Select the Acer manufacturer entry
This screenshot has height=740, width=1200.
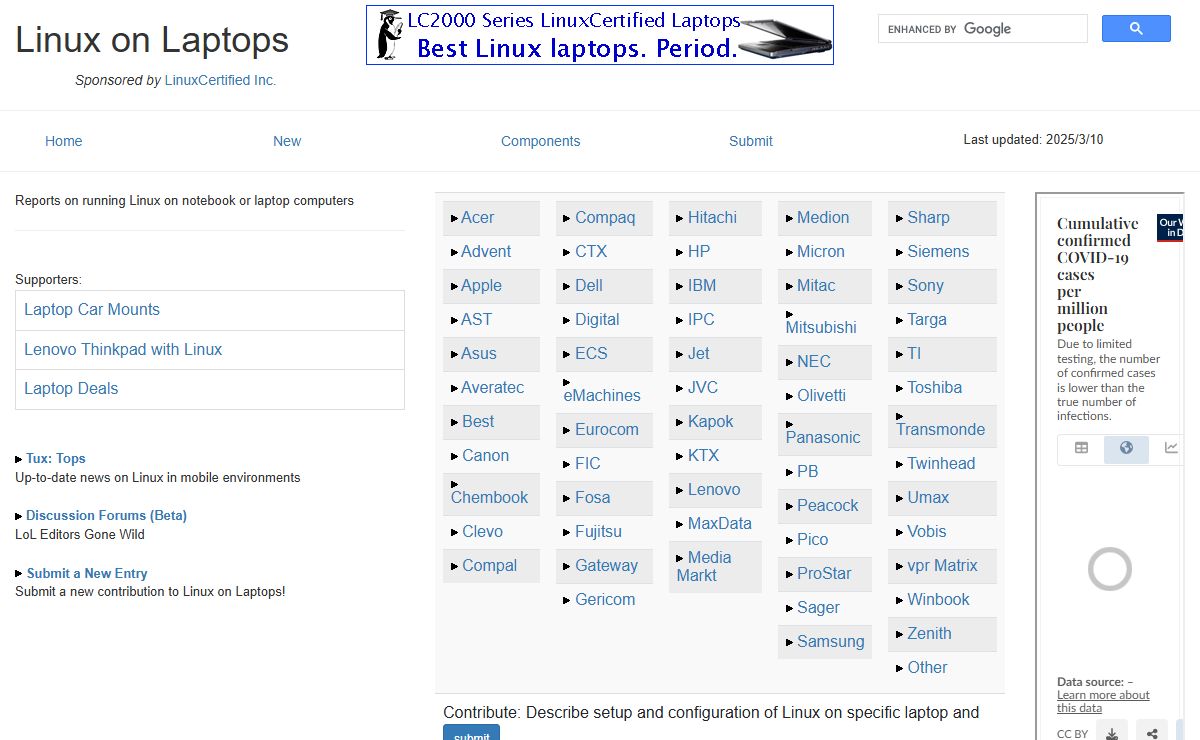click(478, 218)
